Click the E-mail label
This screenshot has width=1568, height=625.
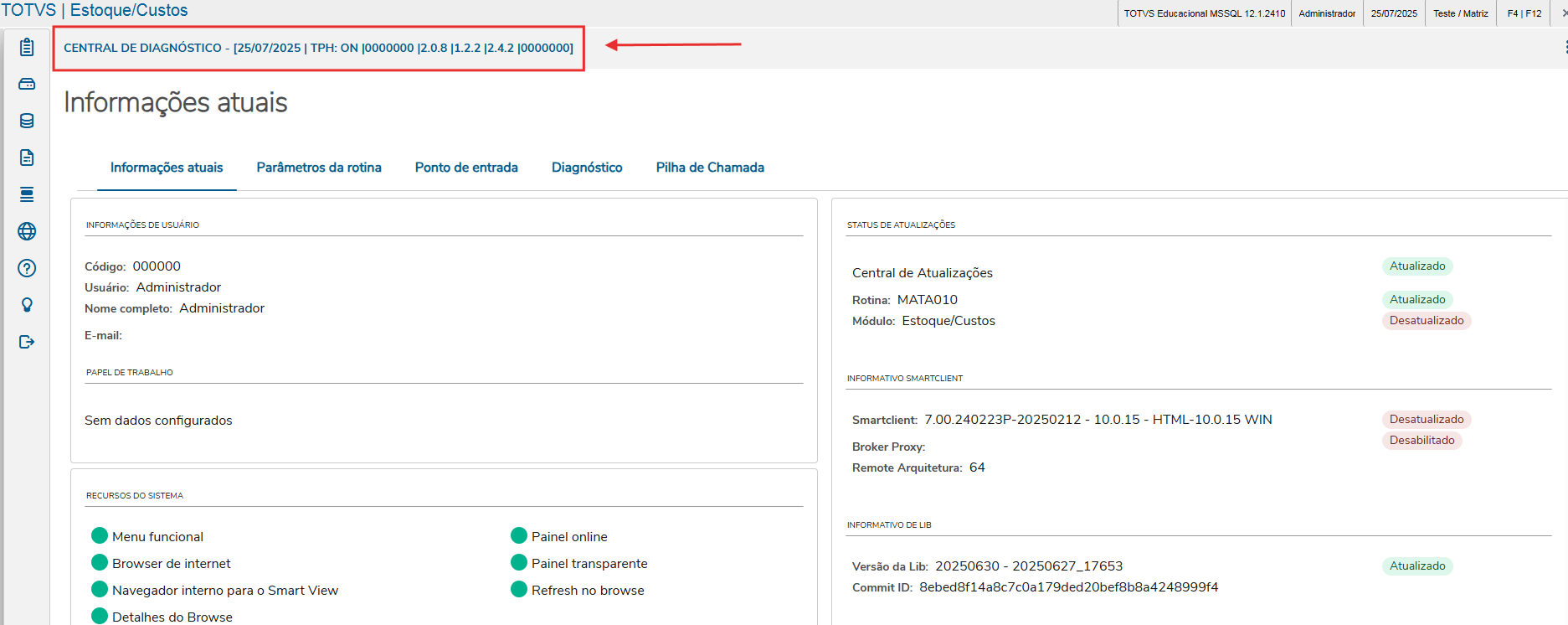pos(103,335)
